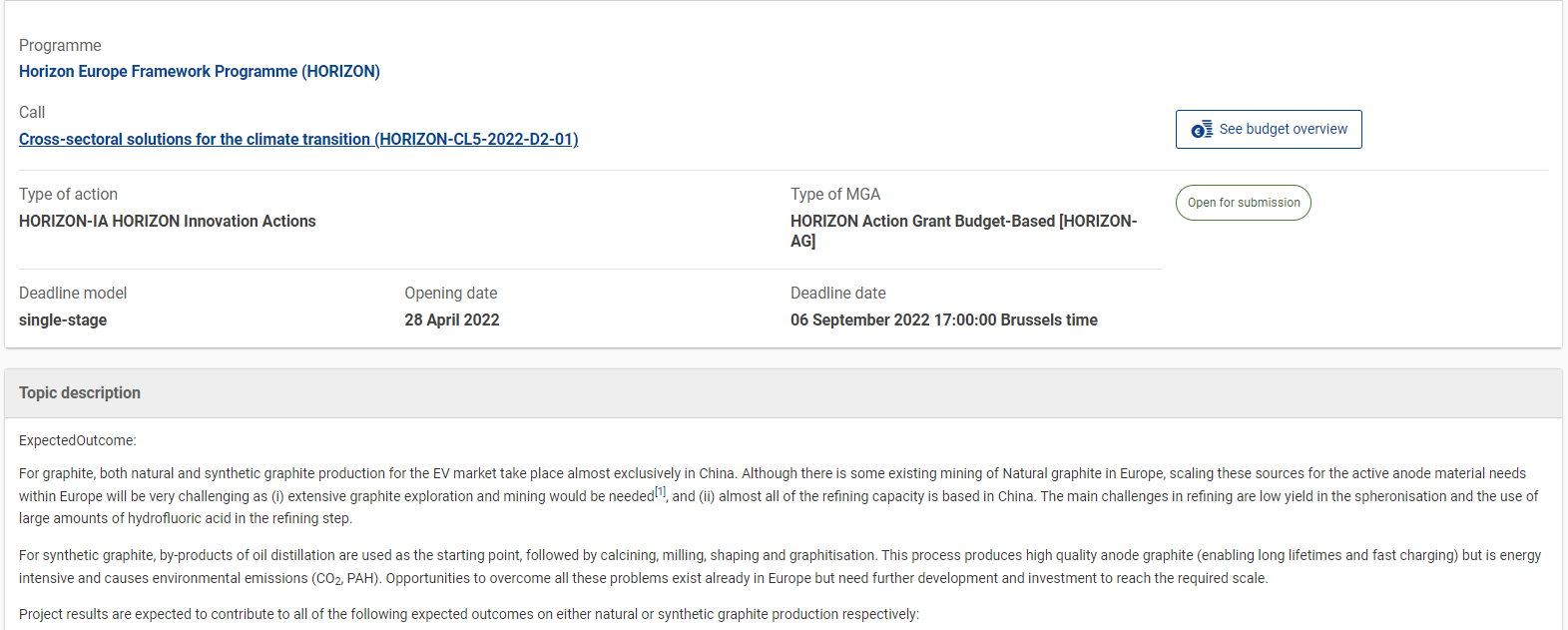Select the deadline 06 September 2022 17:00:00 Brussels time
The image size is (1568, 630).
(944, 319)
